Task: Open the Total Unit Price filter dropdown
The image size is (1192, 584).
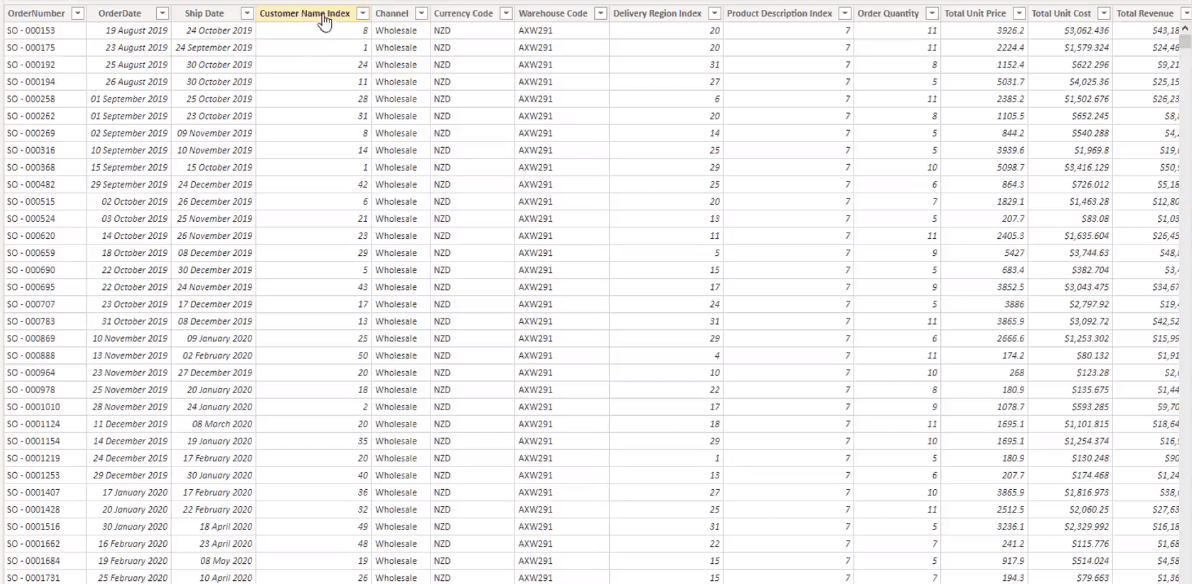Action: [x=1019, y=14]
